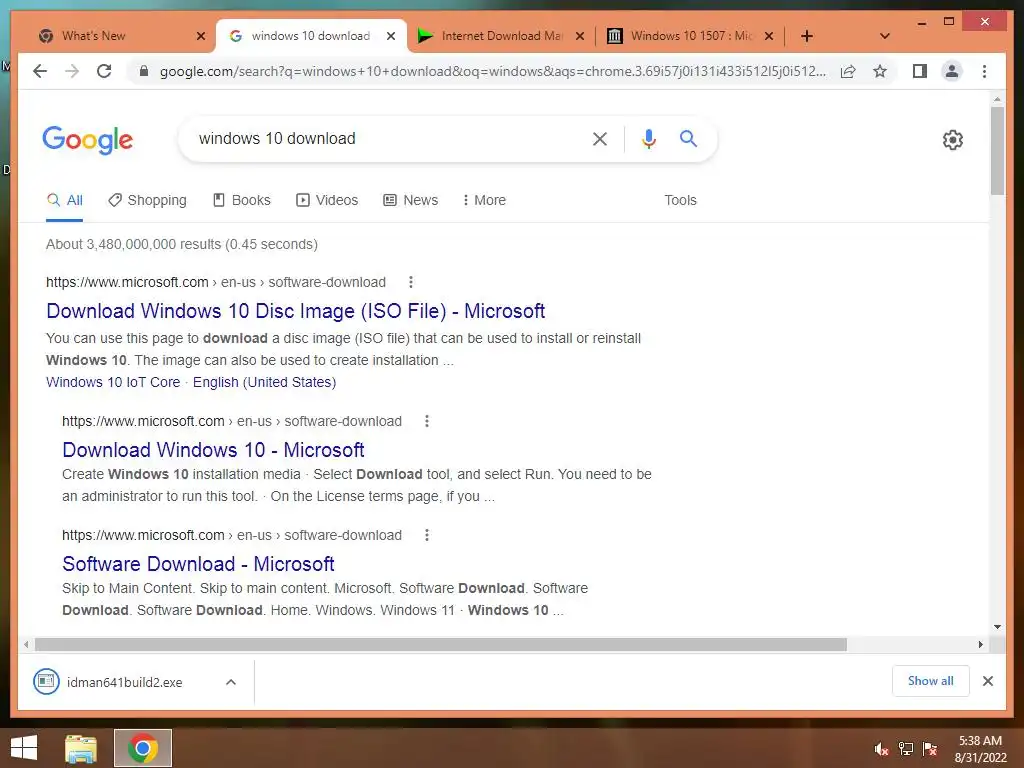Viewport: 1024px width, 768px height.
Task: Select the News results filter
Action: pyautogui.click(x=411, y=200)
